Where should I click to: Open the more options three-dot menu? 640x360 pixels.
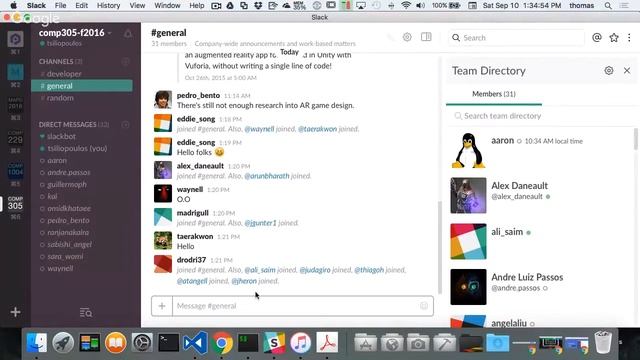pyautogui.click(x=629, y=38)
